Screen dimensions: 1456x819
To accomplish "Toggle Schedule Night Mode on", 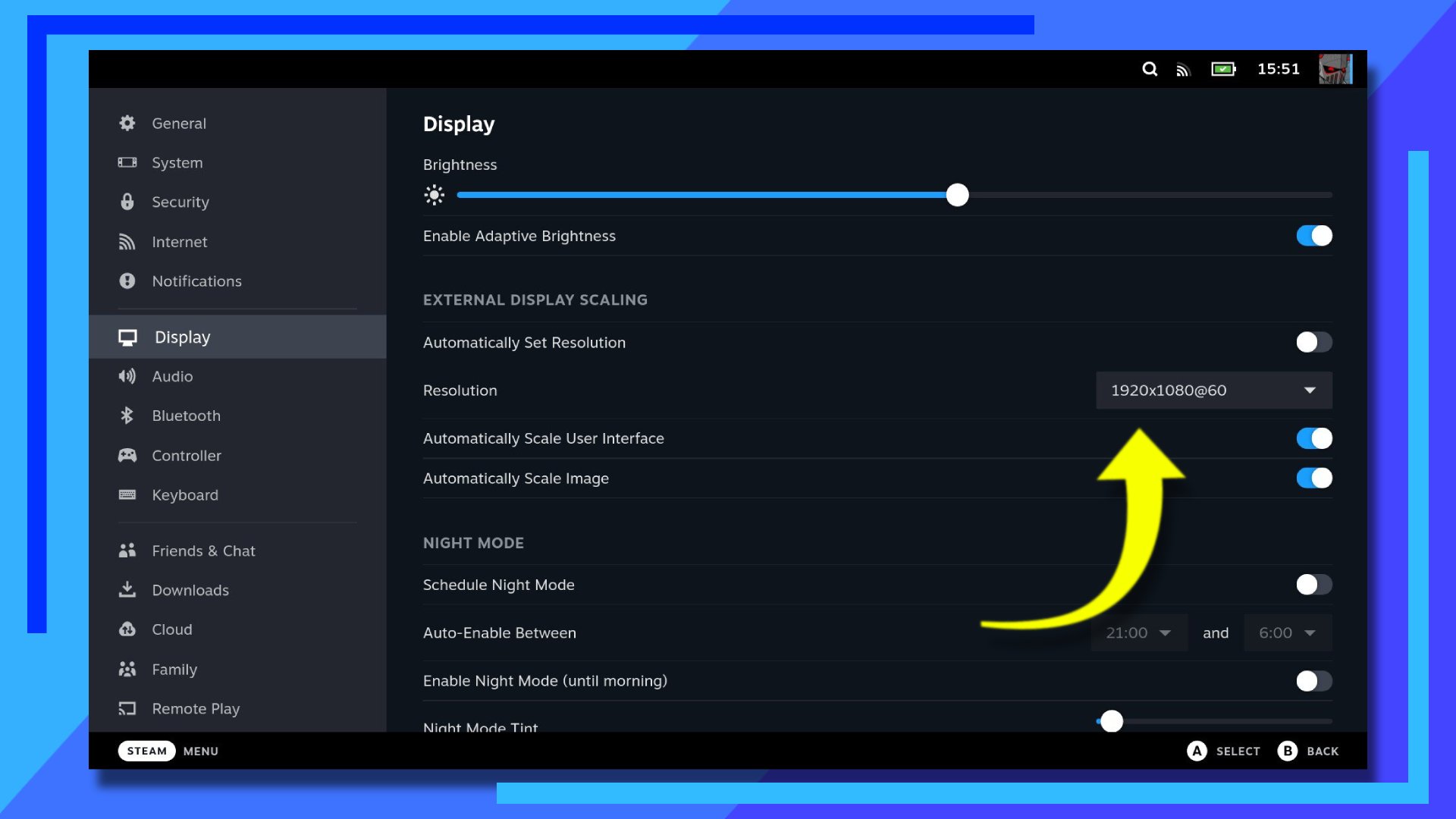I will pyautogui.click(x=1313, y=585).
